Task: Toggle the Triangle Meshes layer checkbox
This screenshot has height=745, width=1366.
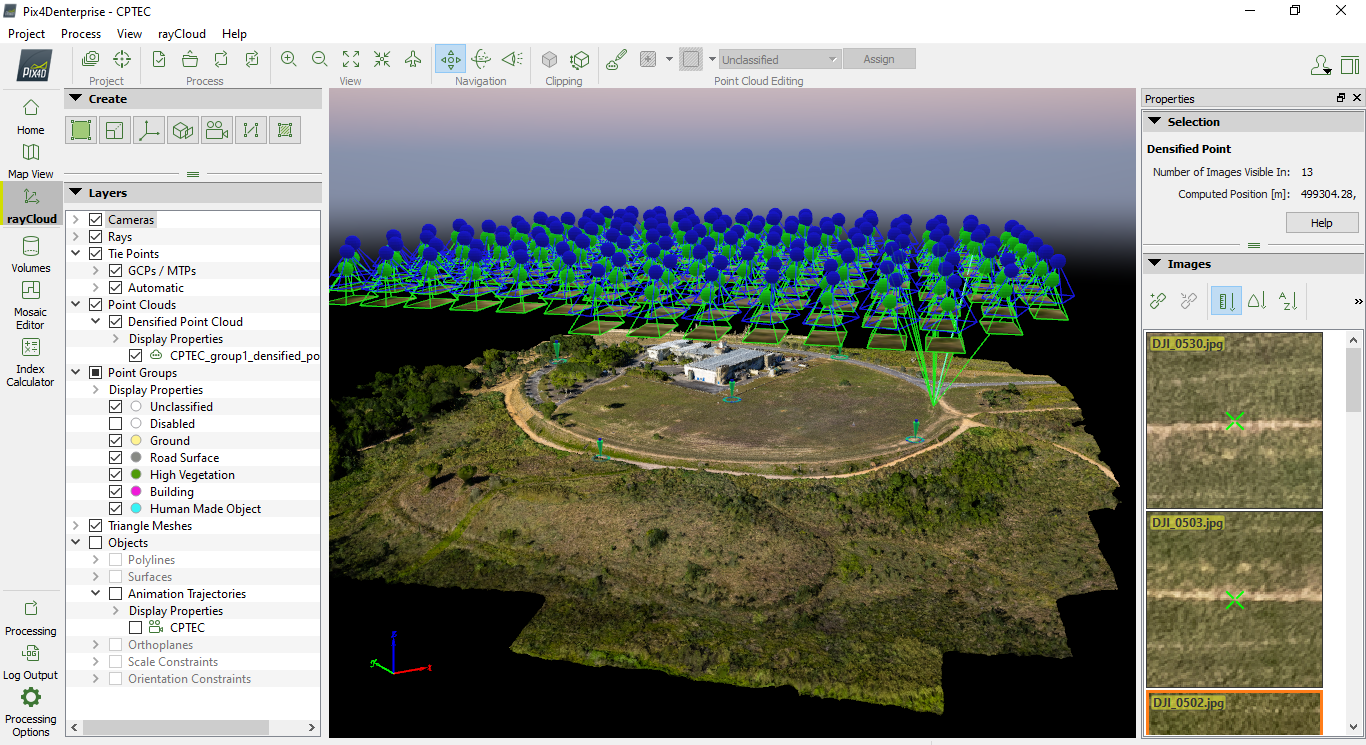Action: pyautogui.click(x=96, y=526)
